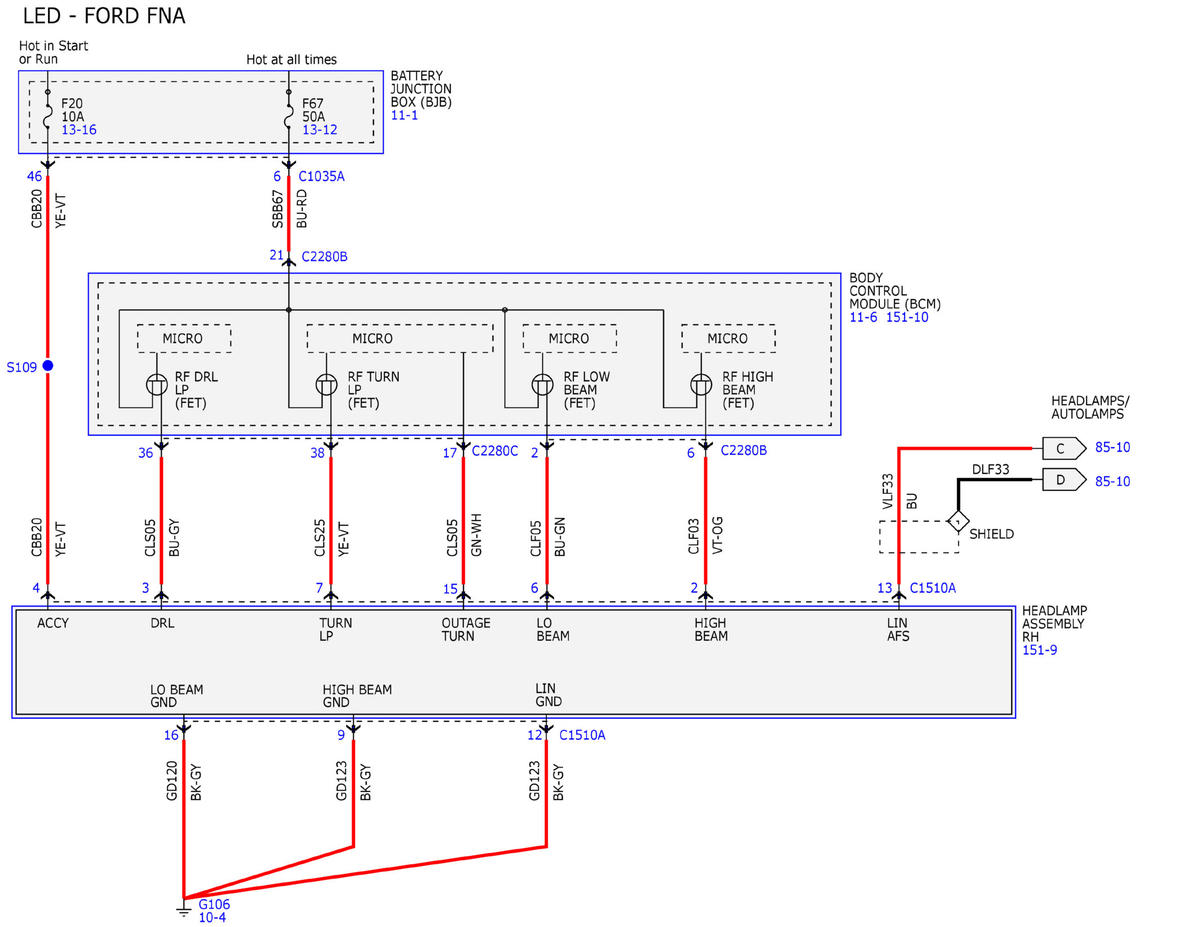Image resolution: width=1200 pixels, height=927 pixels.
Task: Click the CLS25 circuit label
Action: pos(319,536)
